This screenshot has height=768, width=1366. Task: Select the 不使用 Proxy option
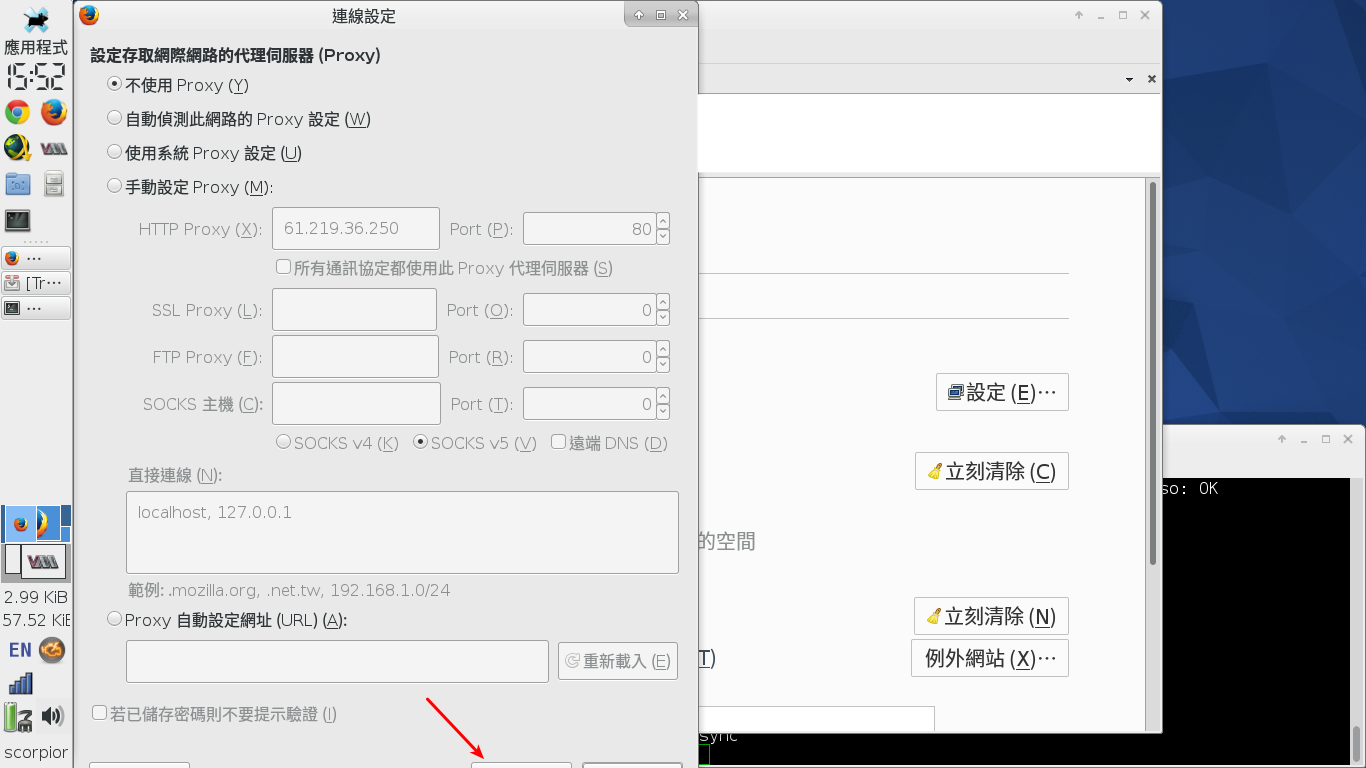click(x=178, y=85)
